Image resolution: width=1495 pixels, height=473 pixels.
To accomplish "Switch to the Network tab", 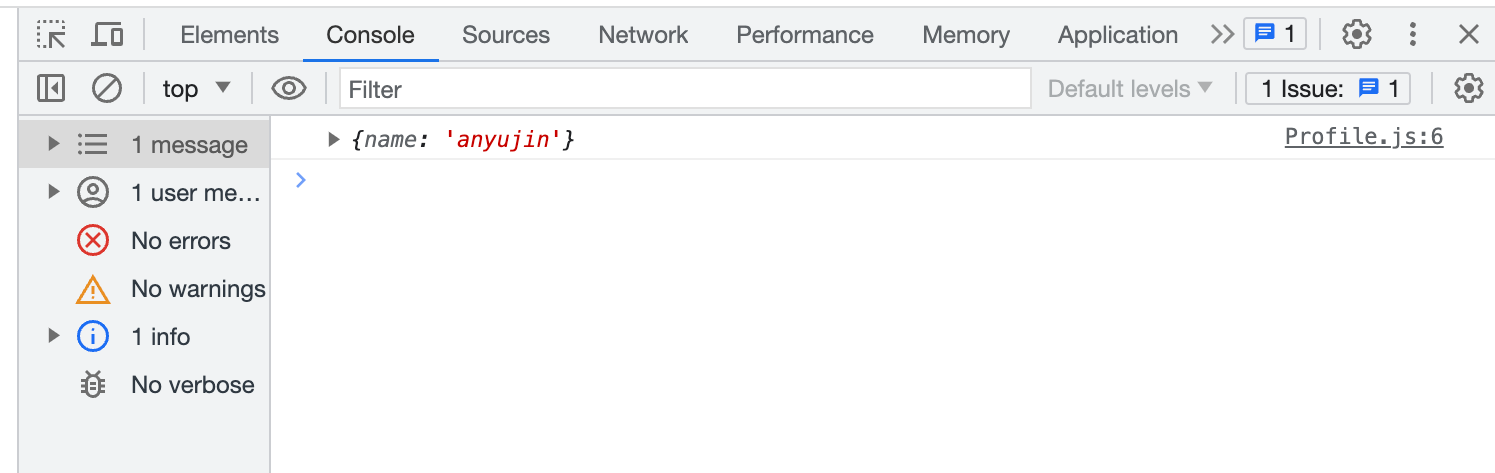I will click(643, 35).
